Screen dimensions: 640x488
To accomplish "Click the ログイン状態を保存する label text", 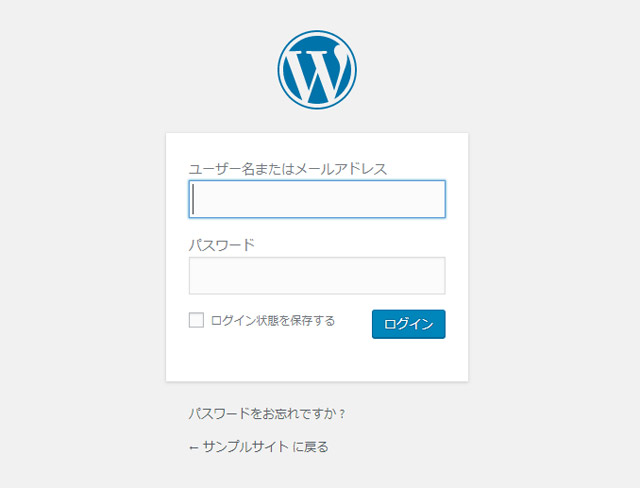I will pos(272,321).
